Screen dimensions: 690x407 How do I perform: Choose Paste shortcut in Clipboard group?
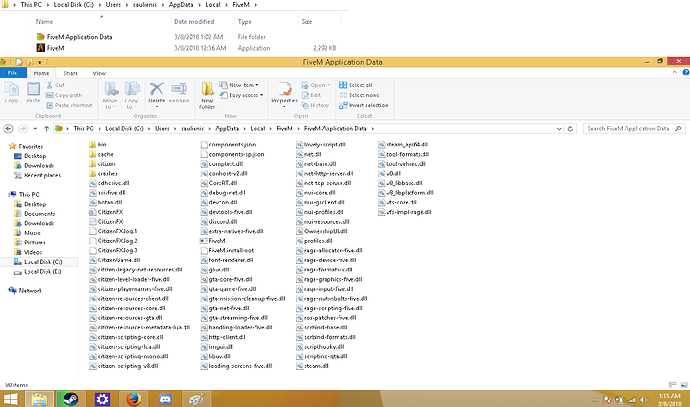tap(69, 105)
